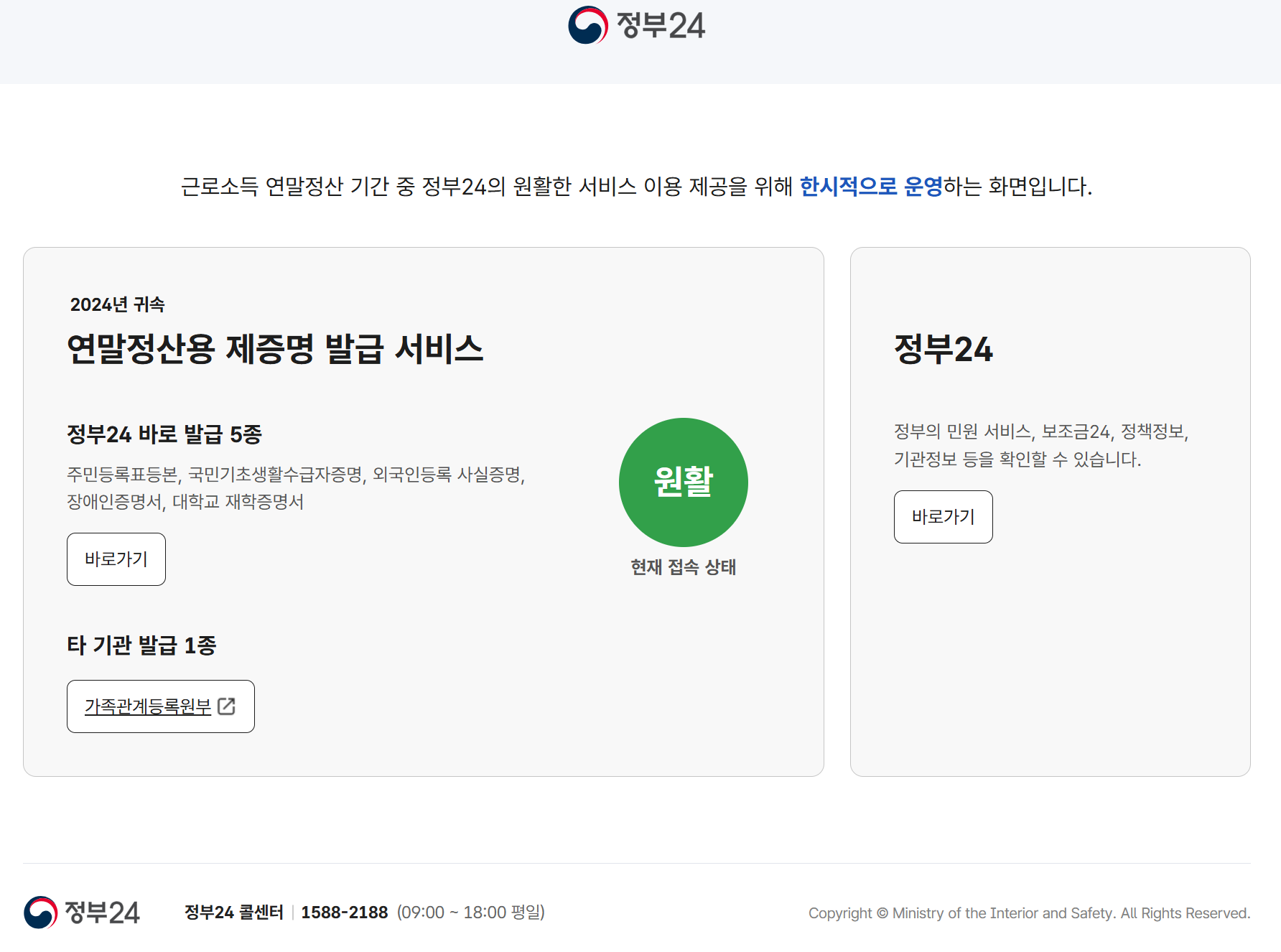This screenshot has width=1281, height=952.
Task: Click the 정부24 콜센터 footer text
Action: coord(234,912)
